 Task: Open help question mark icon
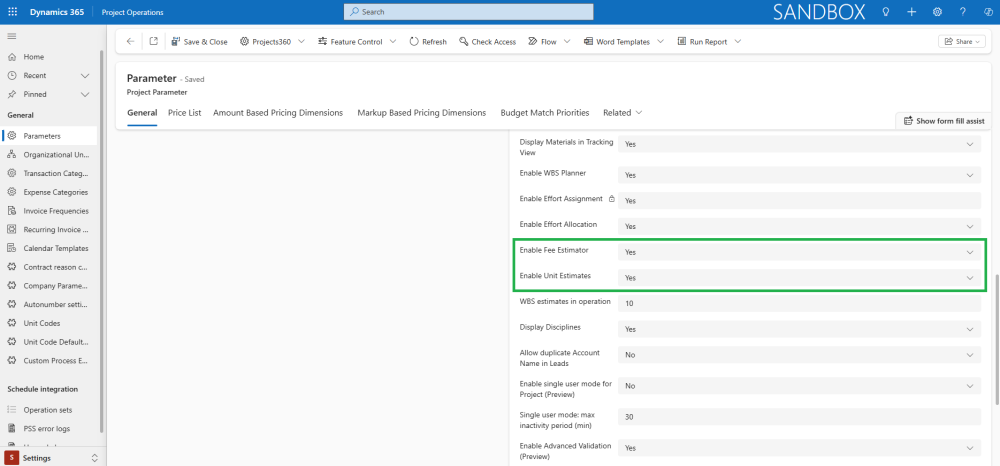tap(962, 12)
